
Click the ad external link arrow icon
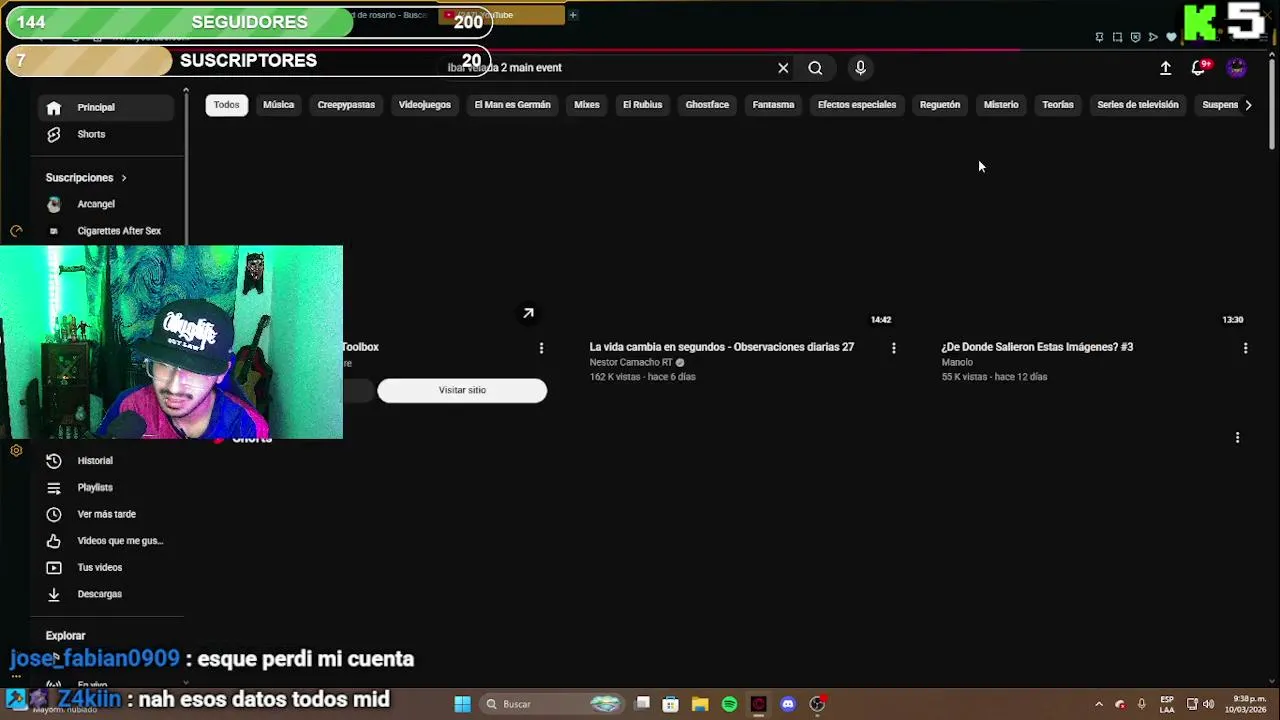[x=528, y=314]
